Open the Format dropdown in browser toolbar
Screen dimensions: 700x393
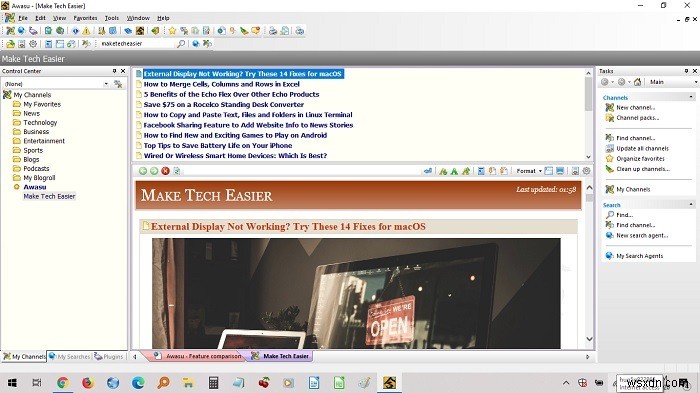click(529, 171)
